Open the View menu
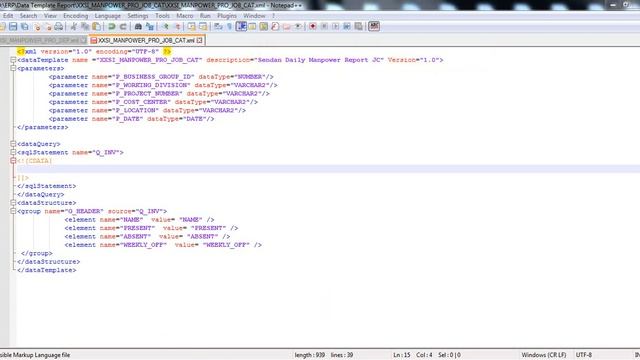 pos(50,16)
